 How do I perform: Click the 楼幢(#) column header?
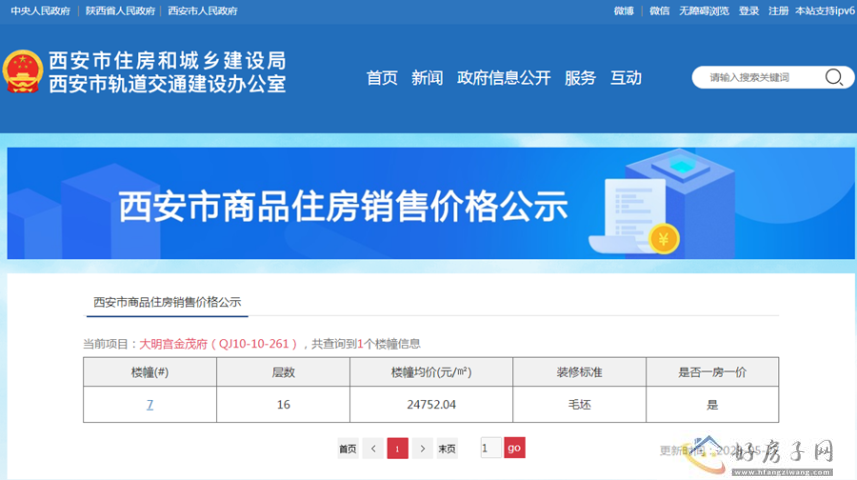150,372
